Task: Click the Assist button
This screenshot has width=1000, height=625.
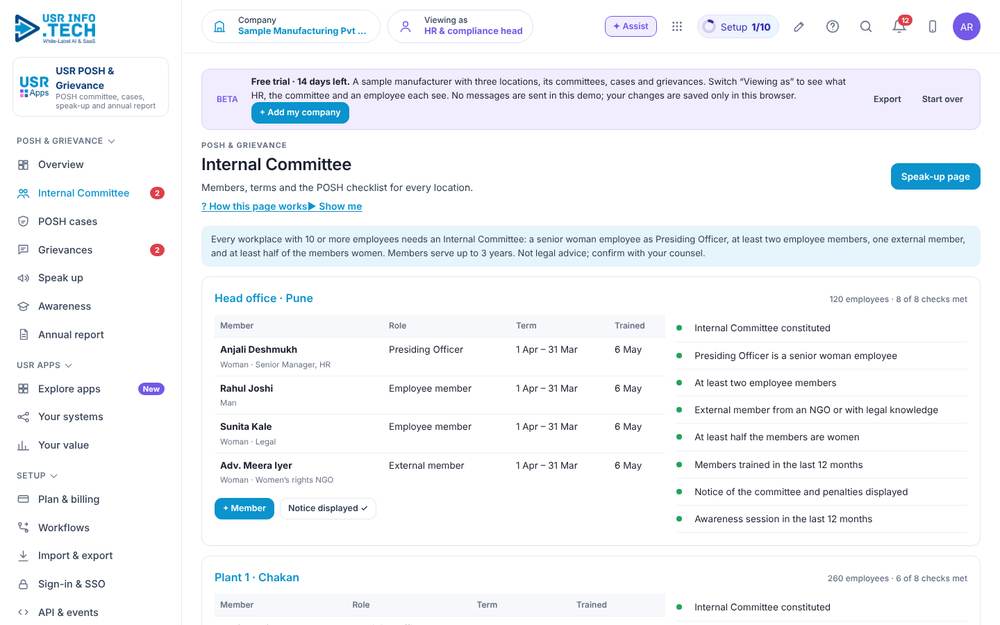Action: (x=631, y=26)
